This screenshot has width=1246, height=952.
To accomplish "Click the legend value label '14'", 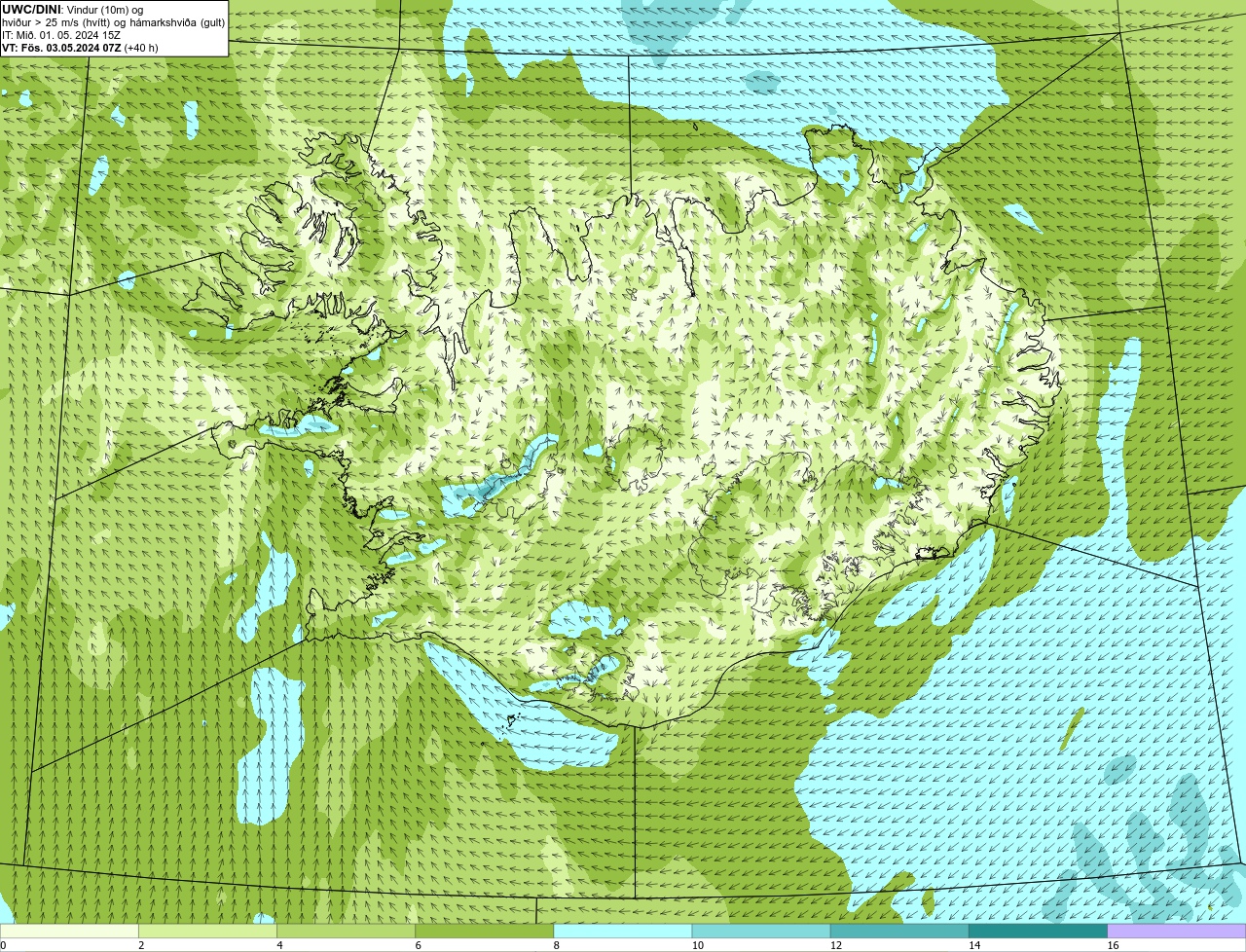I will pyautogui.click(x=974, y=945).
